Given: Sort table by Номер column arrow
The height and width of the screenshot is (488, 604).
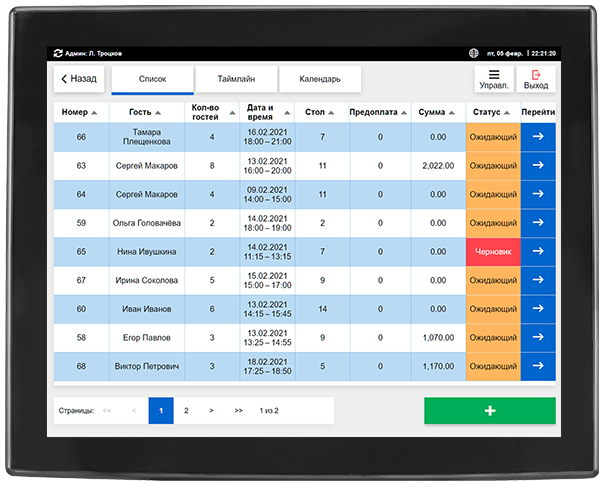Looking at the screenshot, I should coord(94,113).
